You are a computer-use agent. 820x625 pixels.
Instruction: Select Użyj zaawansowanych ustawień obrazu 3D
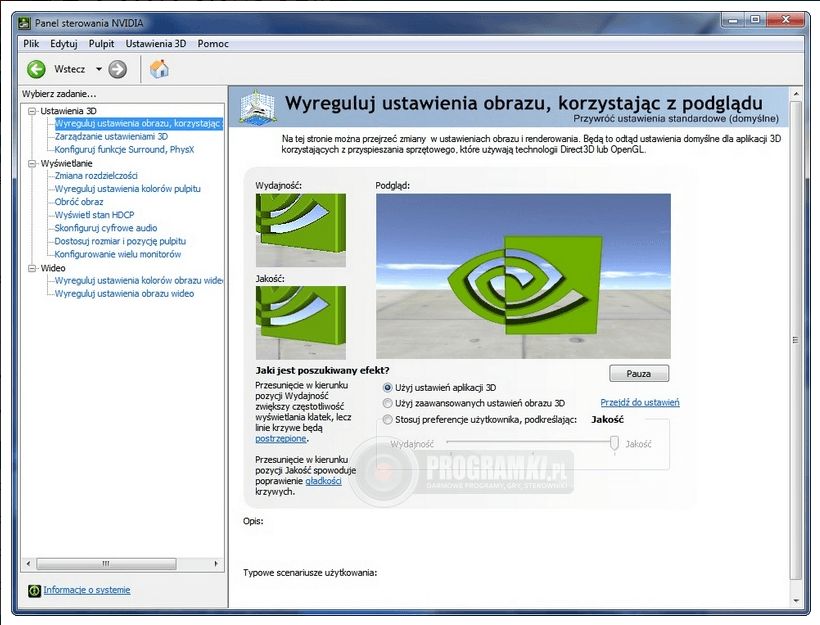point(388,403)
